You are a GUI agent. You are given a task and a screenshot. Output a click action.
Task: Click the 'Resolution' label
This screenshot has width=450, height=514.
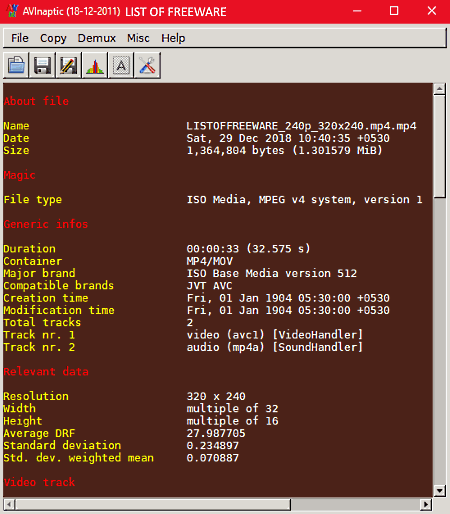click(x=36, y=396)
